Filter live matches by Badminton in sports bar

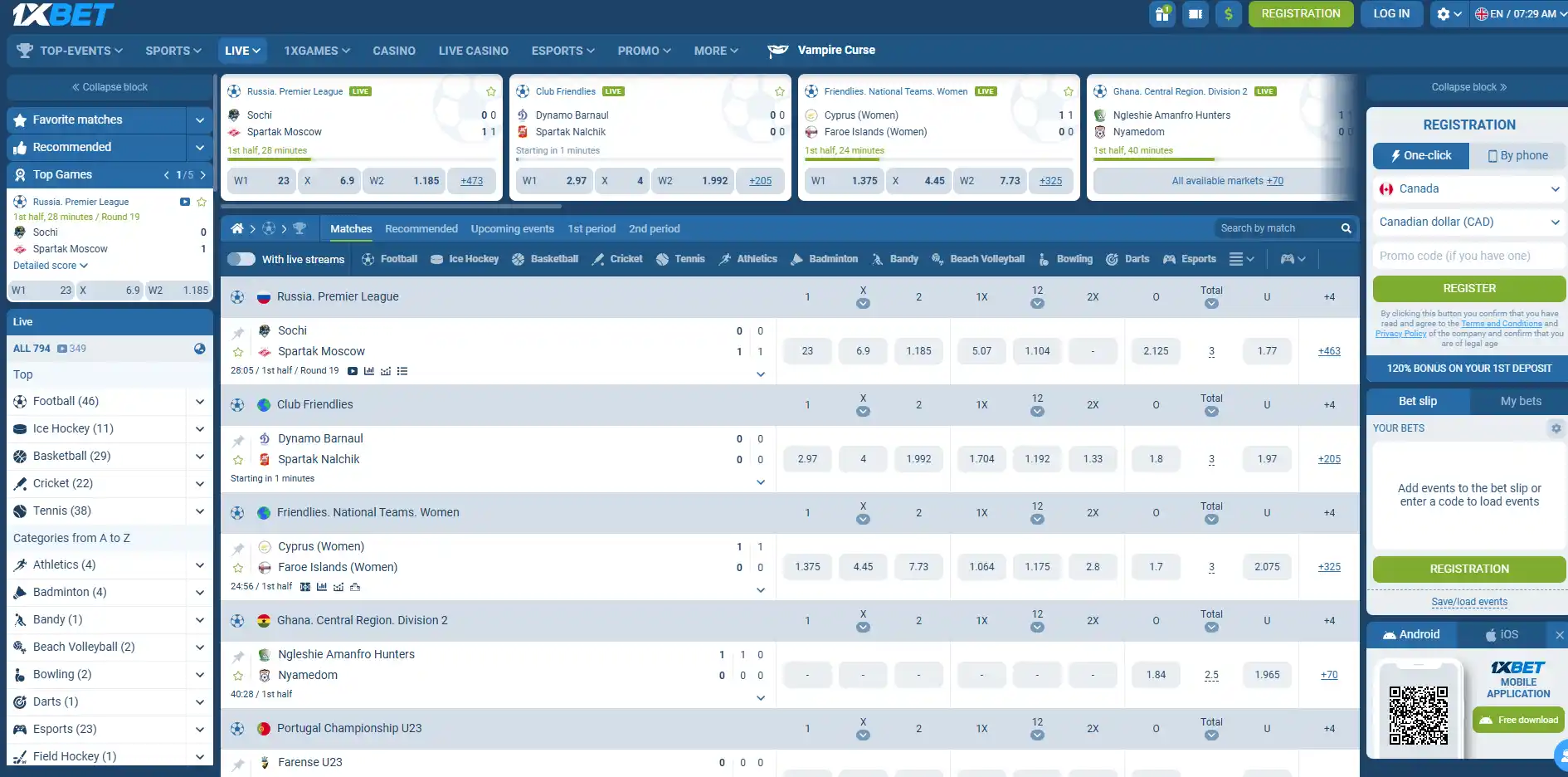click(825, 259)
